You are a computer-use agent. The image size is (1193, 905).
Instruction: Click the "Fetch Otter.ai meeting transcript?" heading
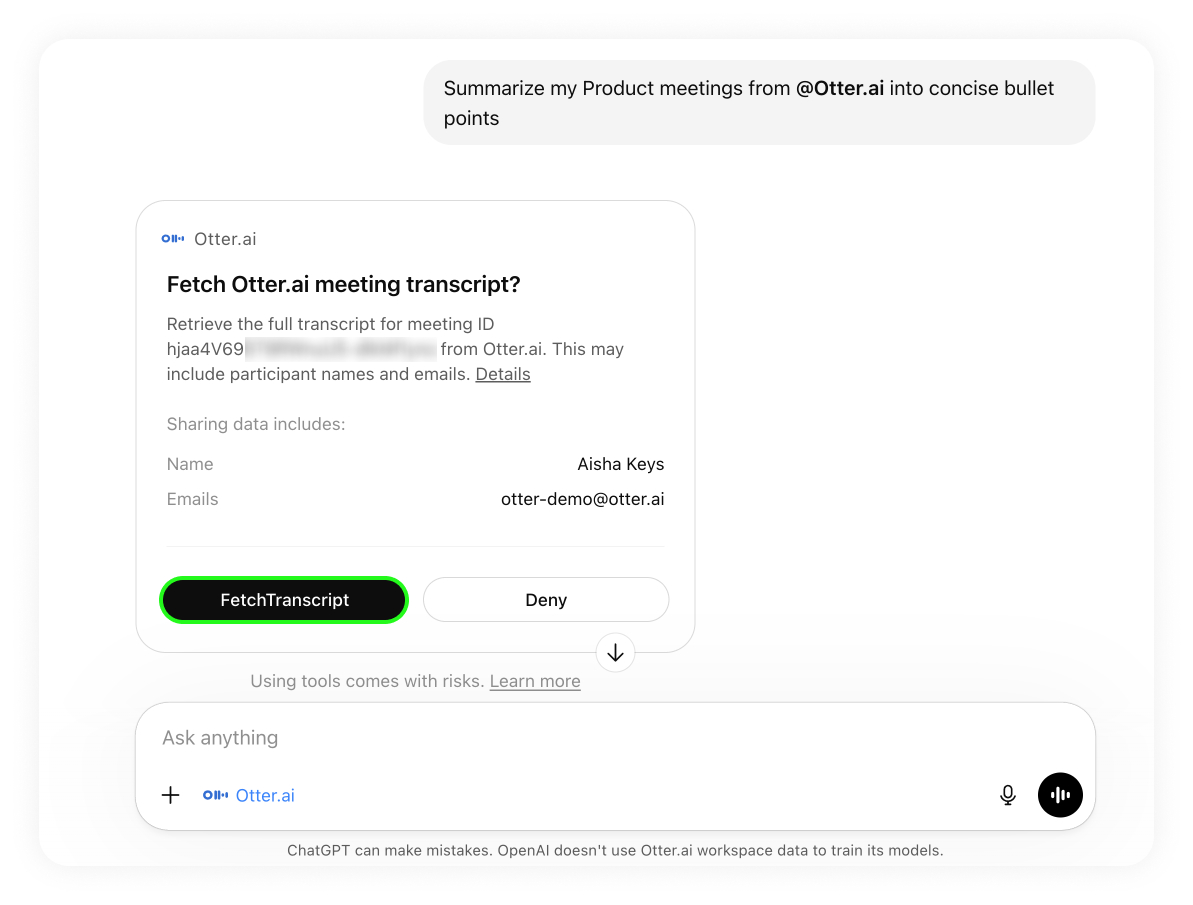[343, 284]
